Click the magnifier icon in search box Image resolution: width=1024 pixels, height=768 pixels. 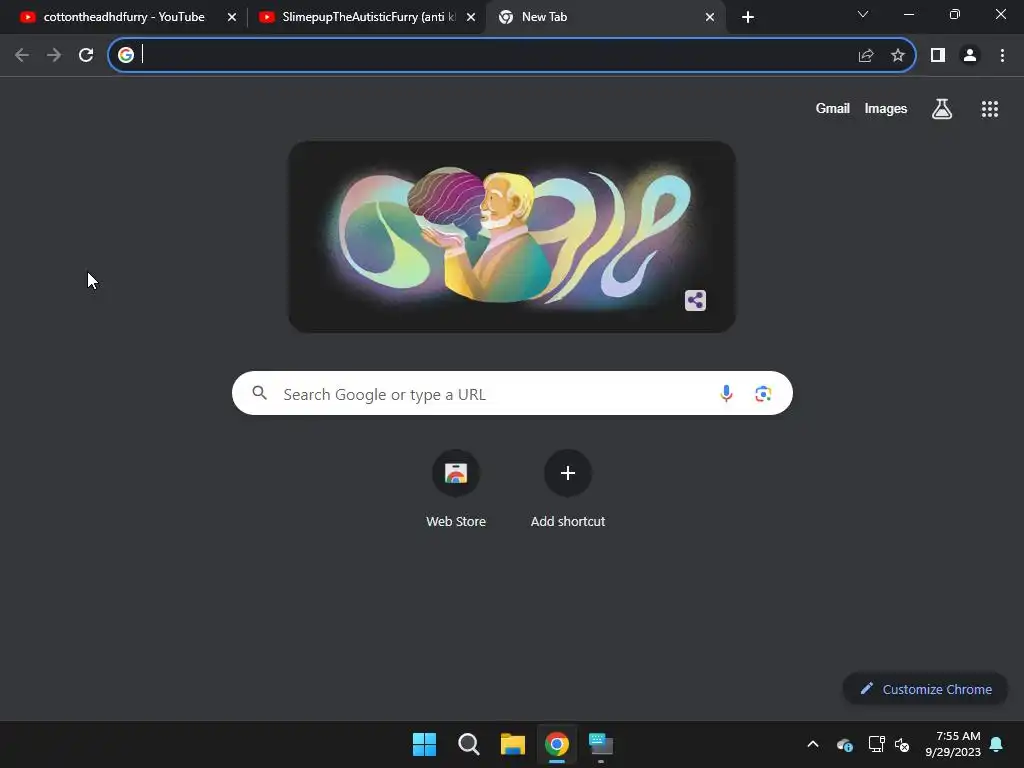pos(259,392)
